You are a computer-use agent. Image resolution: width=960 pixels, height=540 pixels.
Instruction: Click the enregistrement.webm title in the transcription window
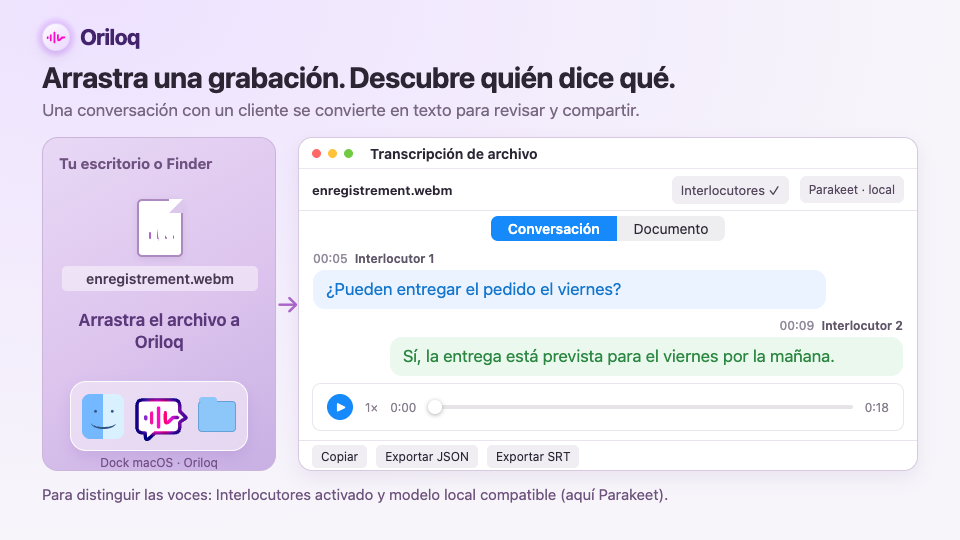[x=382, y=190]
